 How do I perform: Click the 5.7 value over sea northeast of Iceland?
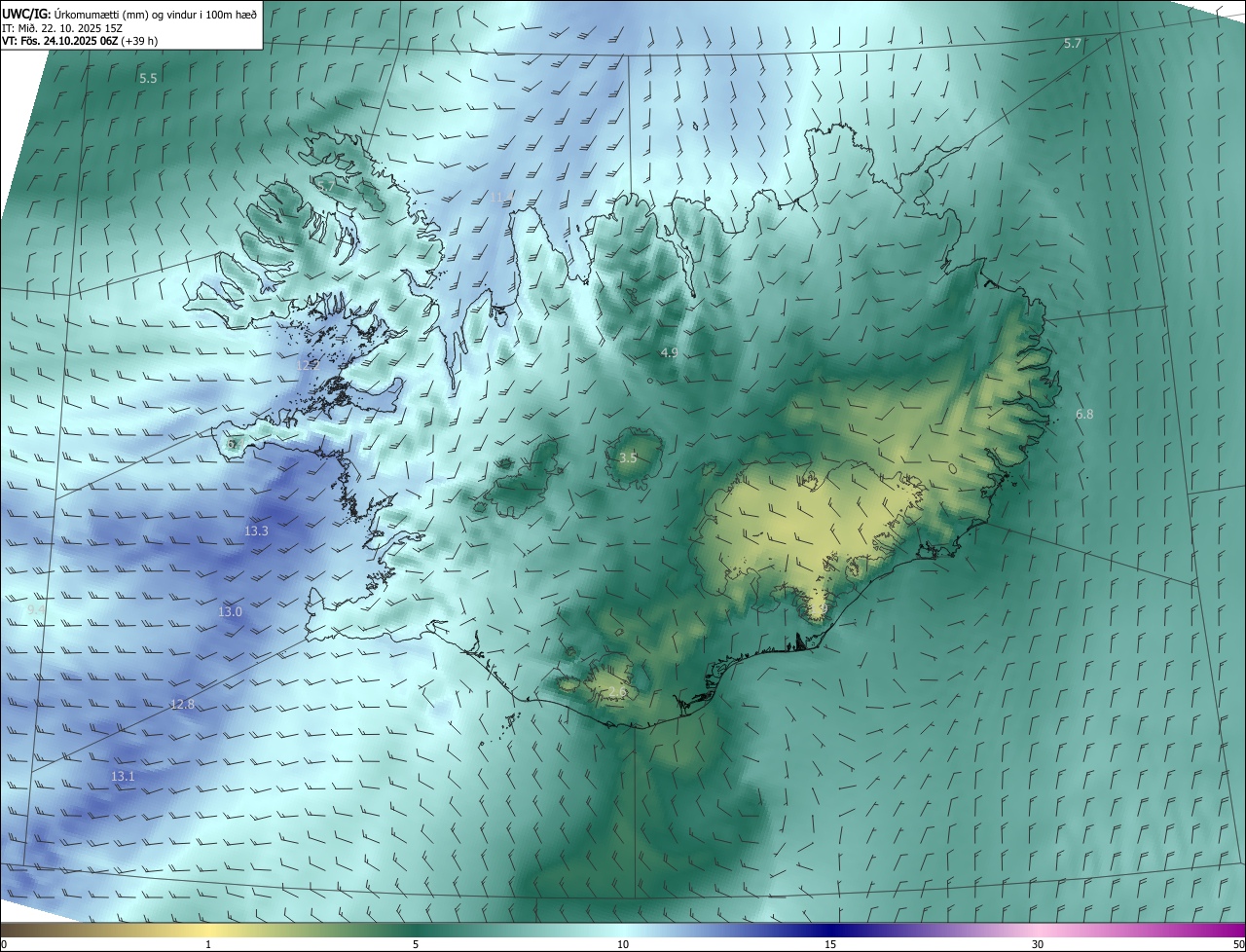click(x=1073, y=44)
